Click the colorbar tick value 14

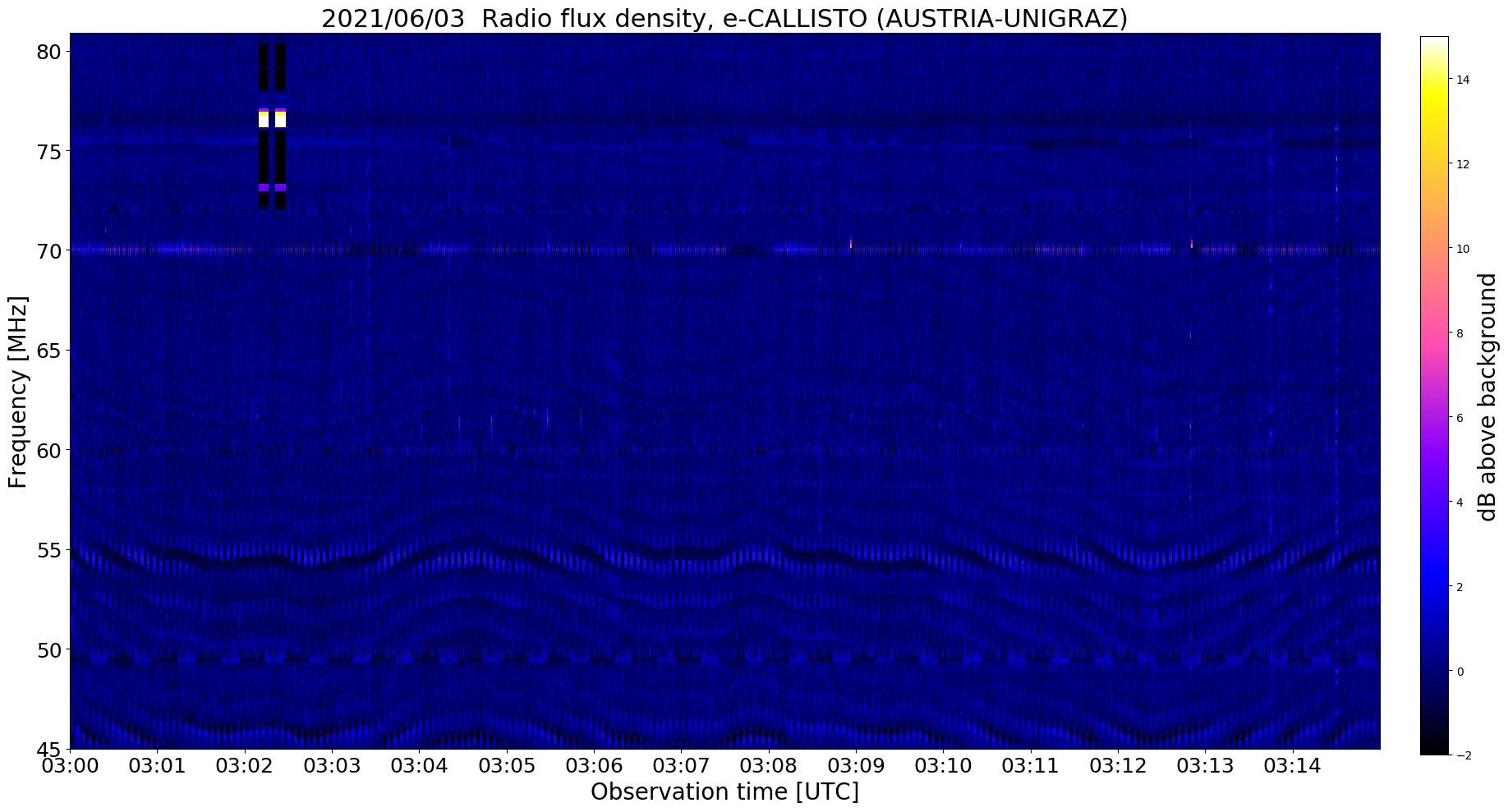pyautogui.click(x=1463, y=80)
